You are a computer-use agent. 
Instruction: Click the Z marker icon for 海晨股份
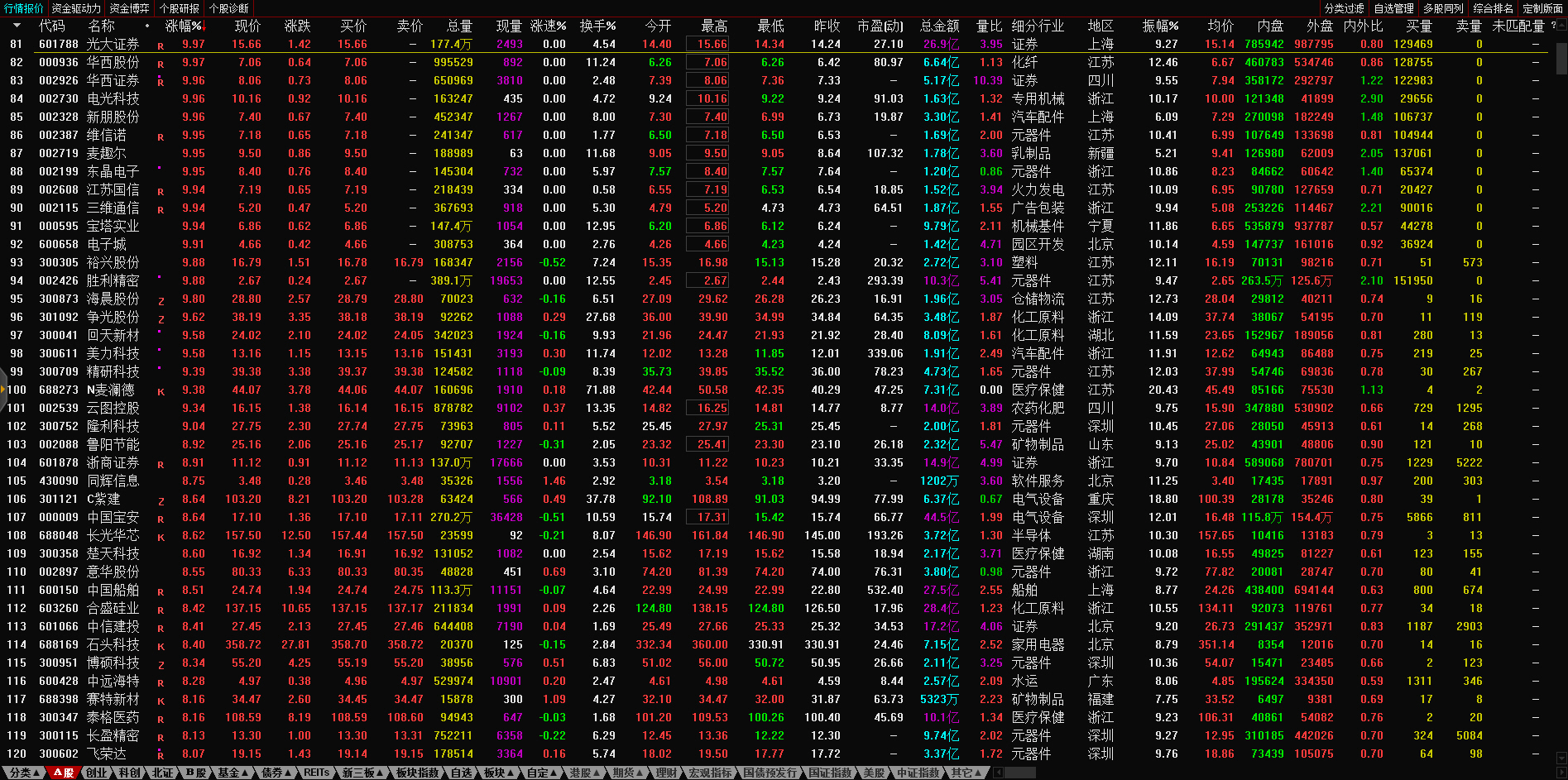161,301
